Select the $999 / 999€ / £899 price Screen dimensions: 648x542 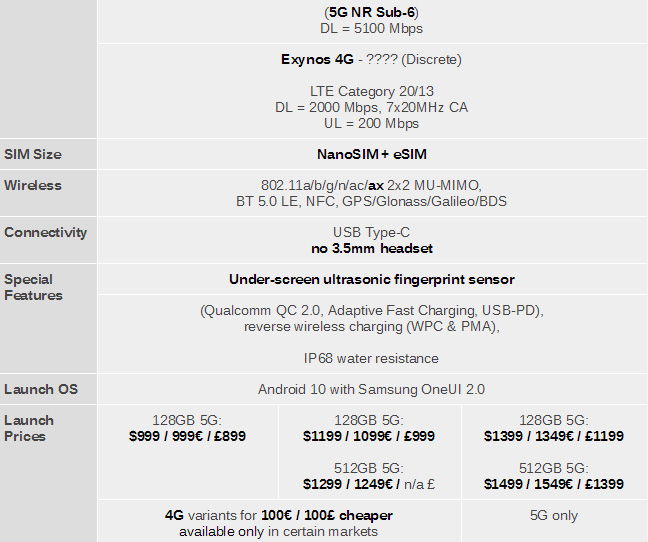[x=187, y=436]
